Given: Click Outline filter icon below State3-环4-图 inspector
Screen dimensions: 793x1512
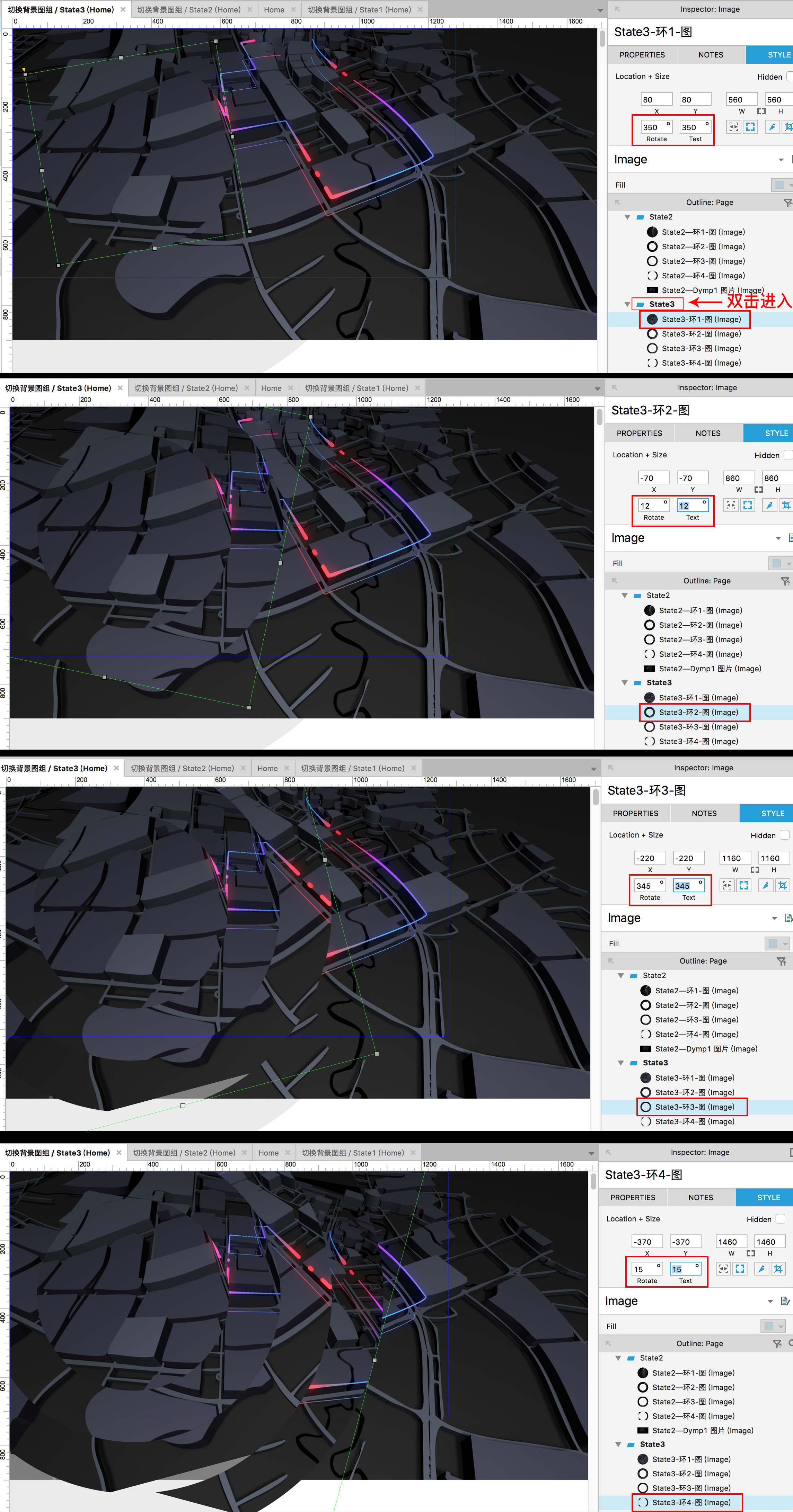Looking at the screenshot, I should click(x=777, y=1343).
